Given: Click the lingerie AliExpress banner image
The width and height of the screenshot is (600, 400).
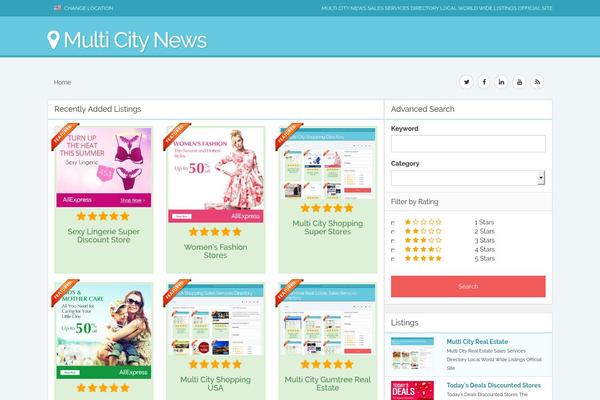Looking at the screenshot, I should pyautogui.click(x=104, y=168).
